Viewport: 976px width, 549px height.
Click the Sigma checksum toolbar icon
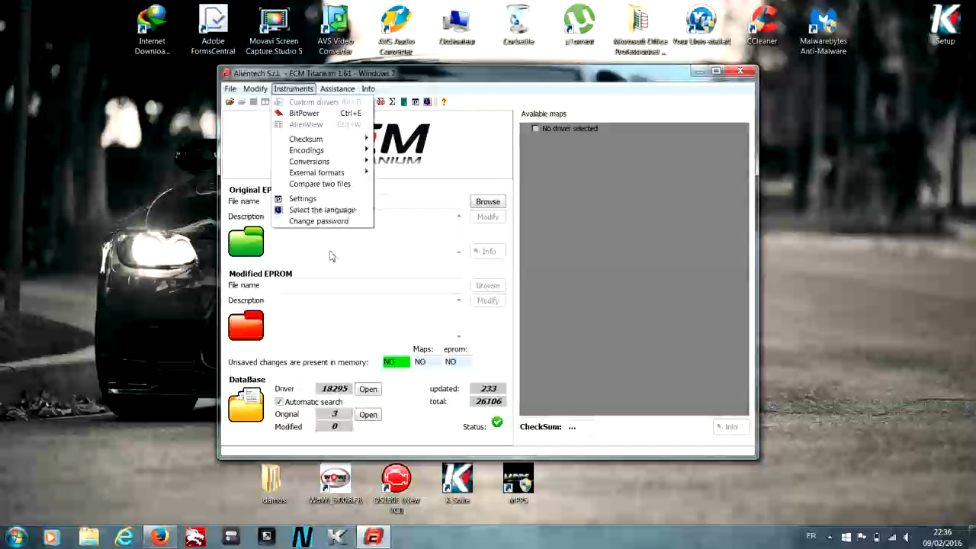pyautogui.click(x=392, y=101)
